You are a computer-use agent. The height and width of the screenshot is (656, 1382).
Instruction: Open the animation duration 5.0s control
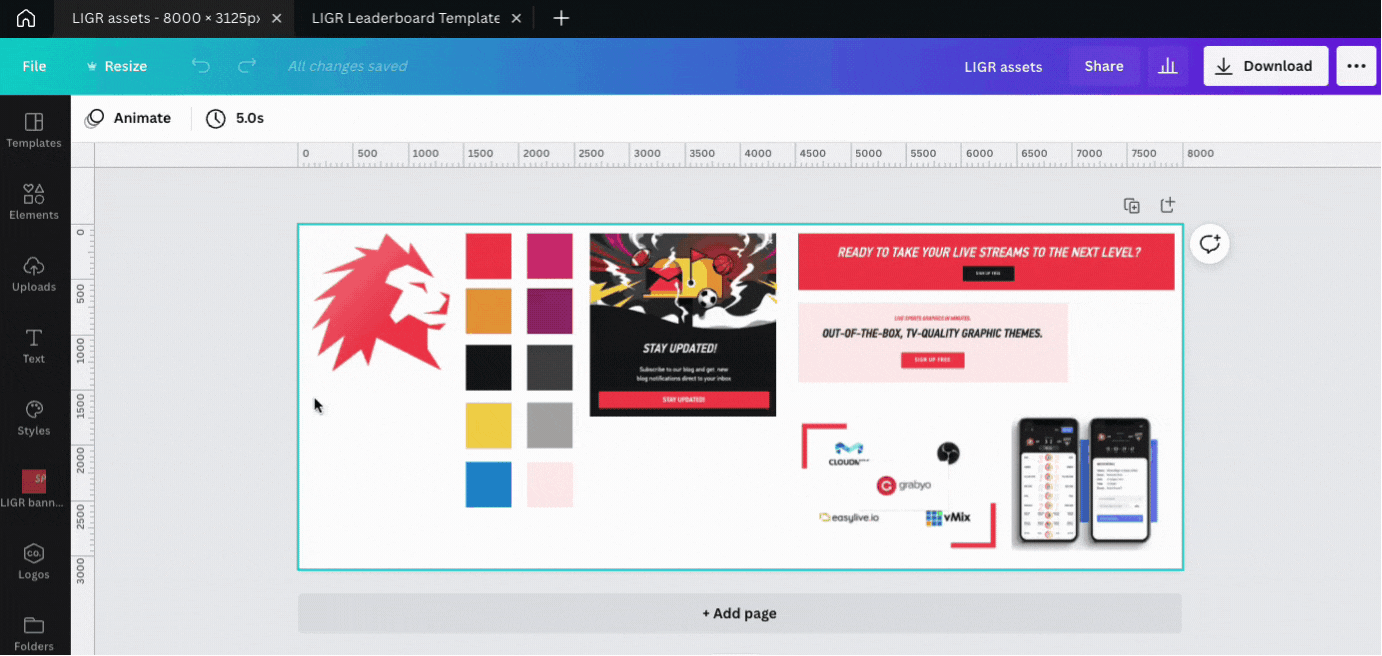235,118
